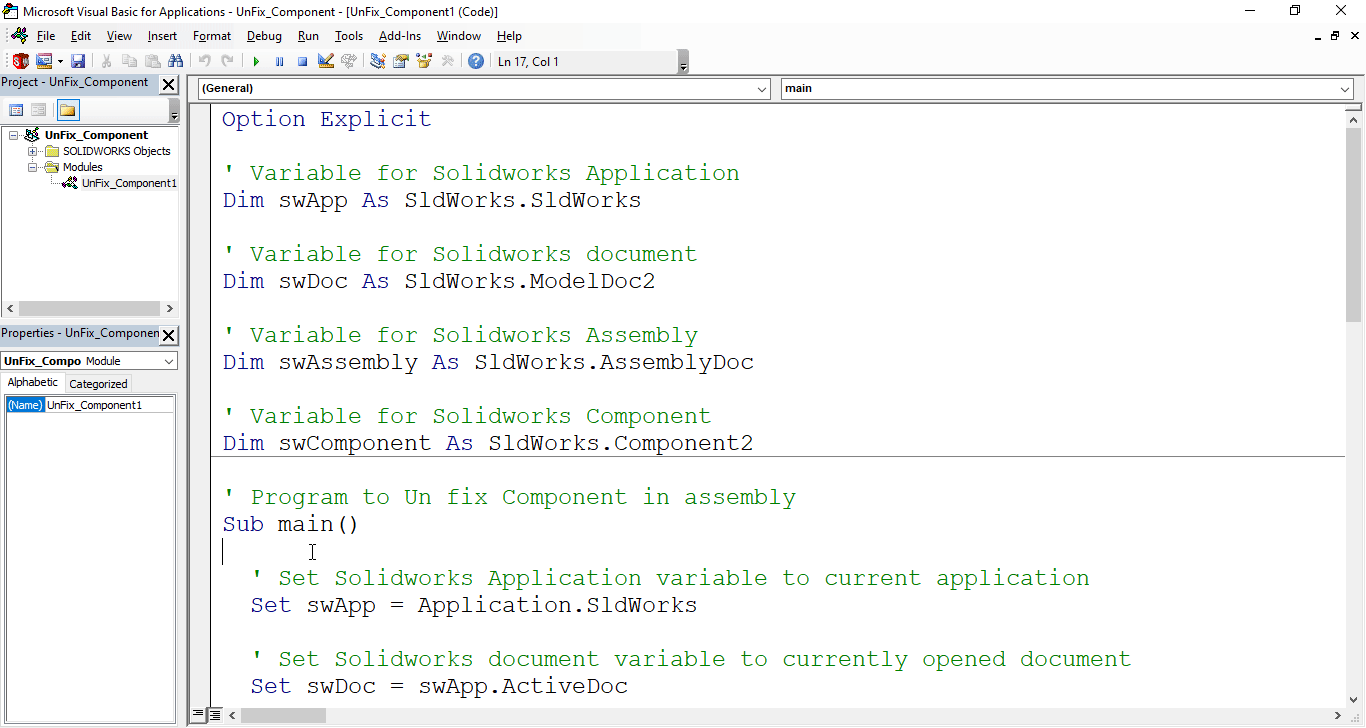1366x728 pixels.
Task: Open the procedure dropdown showing main
Action: [1347, 88]
